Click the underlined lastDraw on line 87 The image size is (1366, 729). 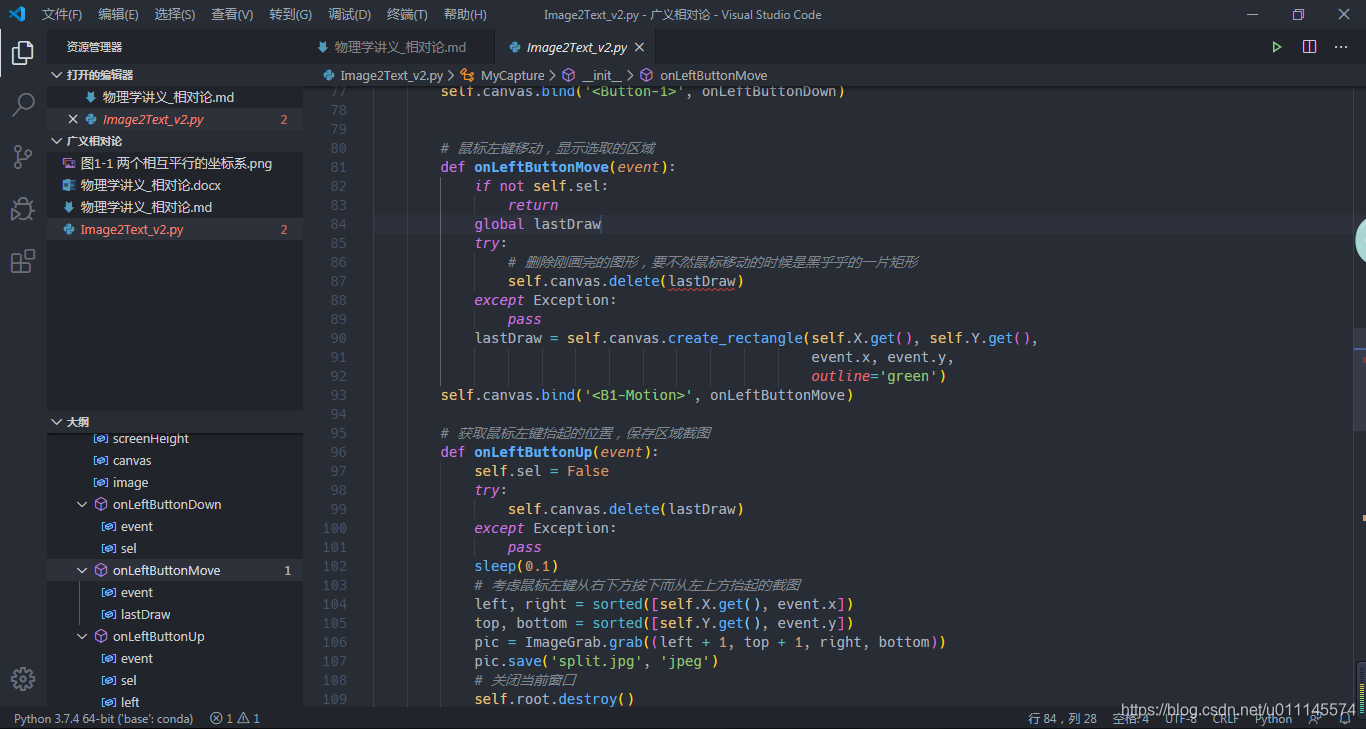point(702,281)
